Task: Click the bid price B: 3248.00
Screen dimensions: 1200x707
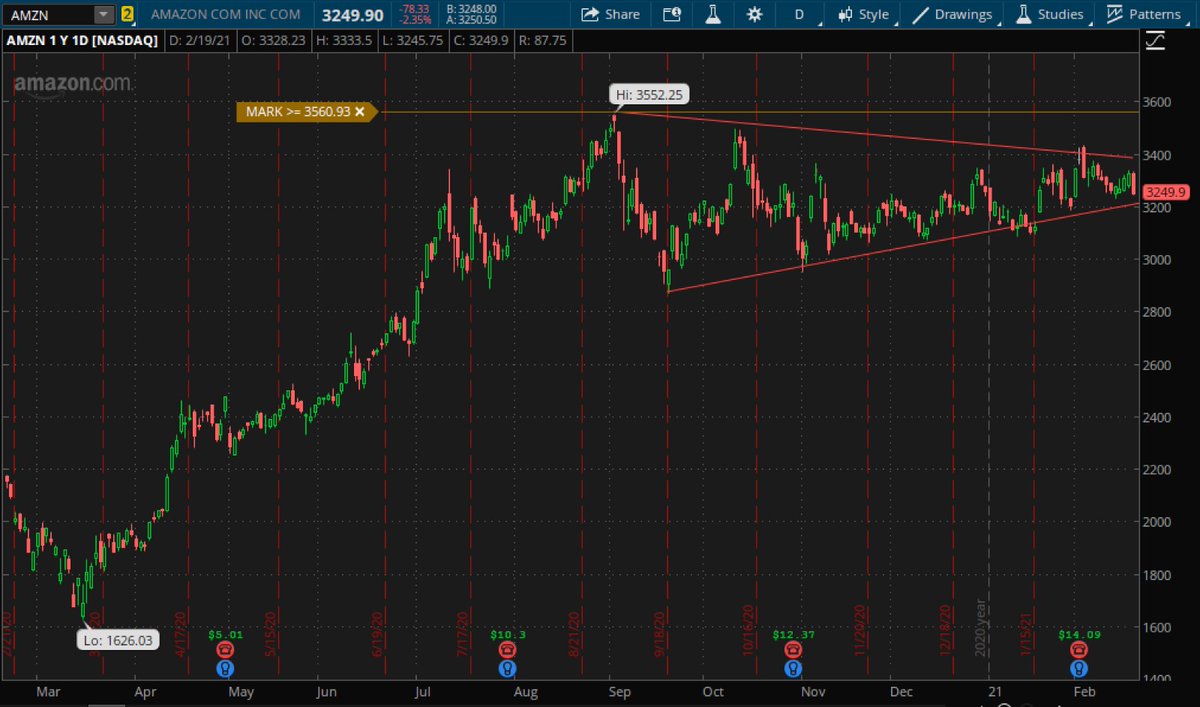Action: click(474, 9)
